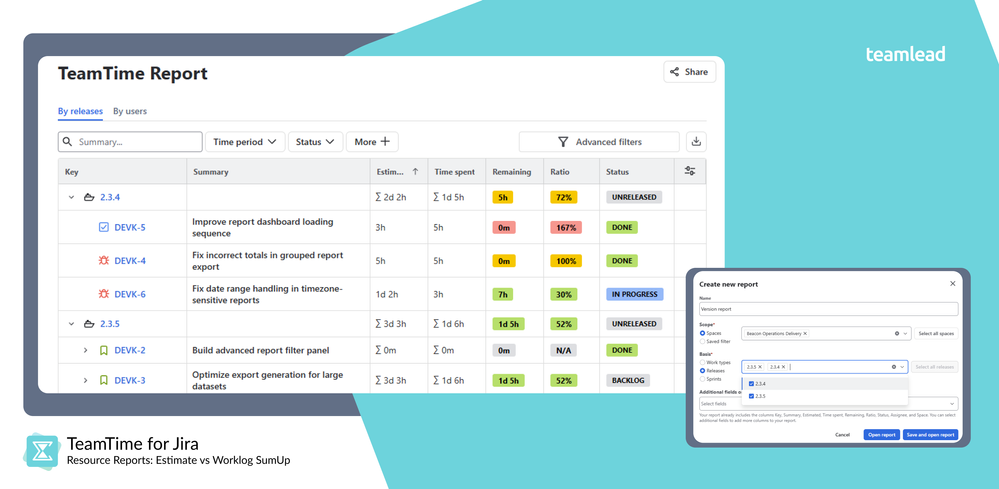Toggle the releases dropdown arrow in dialog
999x489 pixels.
[x=902, y=367]
